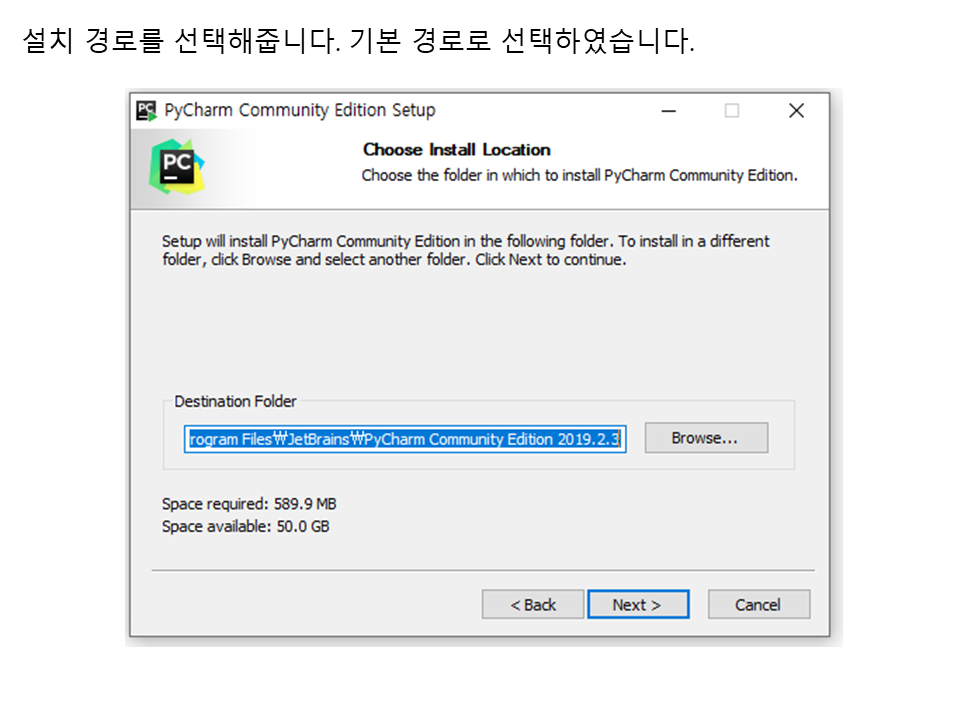
Task: Click the 'Space available: 50.0 GB' text
Action: [x=246, y=527]
